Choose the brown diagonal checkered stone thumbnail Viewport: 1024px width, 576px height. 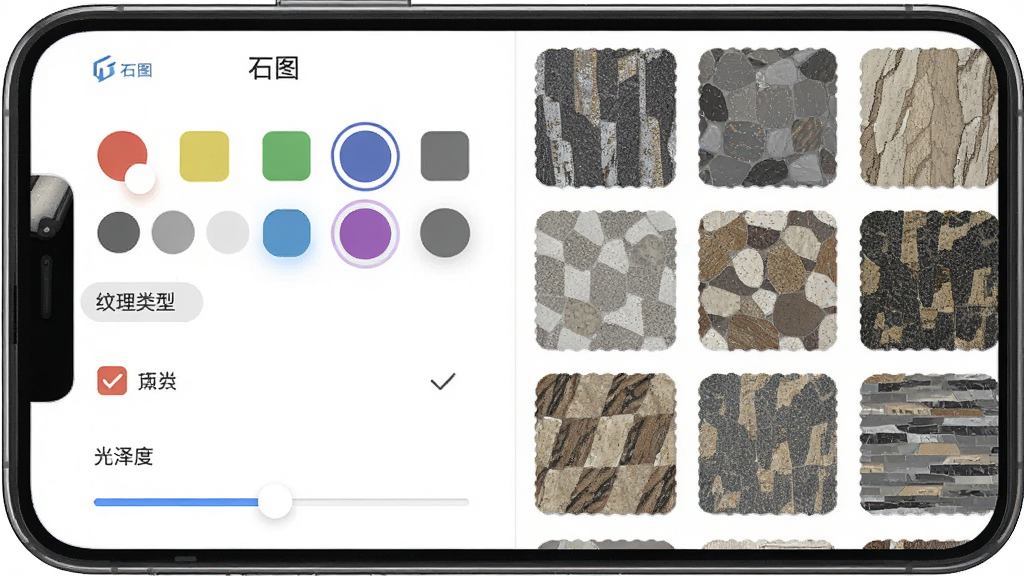605,443
